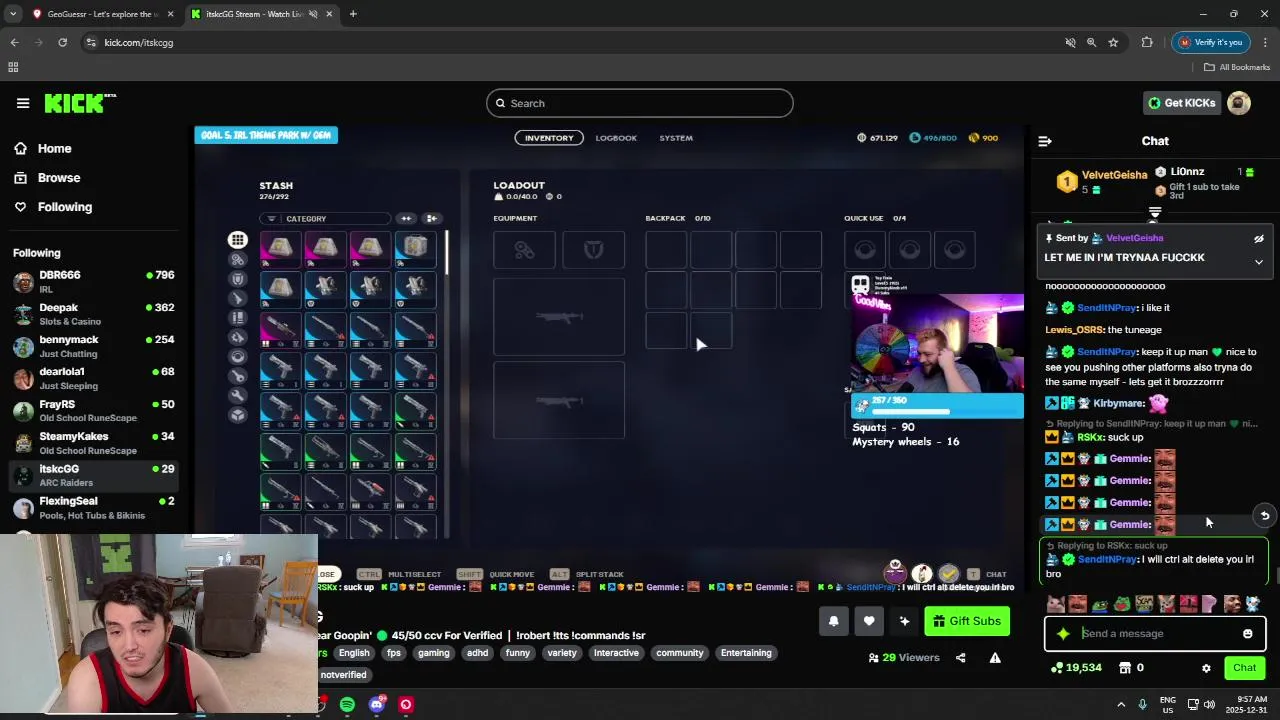Open FrayRS channel in Following list
Screen dimensions: 1280x720
tap(93, 411)
